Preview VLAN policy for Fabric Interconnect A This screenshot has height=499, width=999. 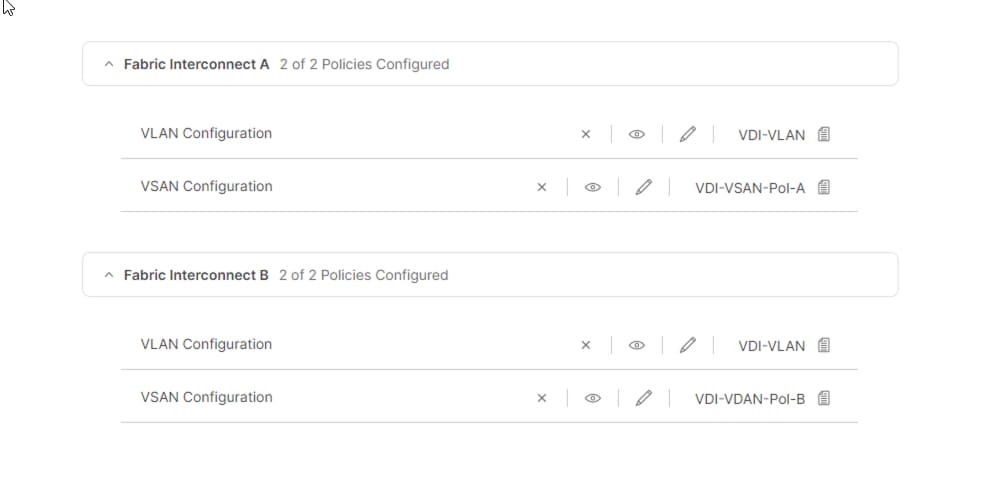[636, 134]
